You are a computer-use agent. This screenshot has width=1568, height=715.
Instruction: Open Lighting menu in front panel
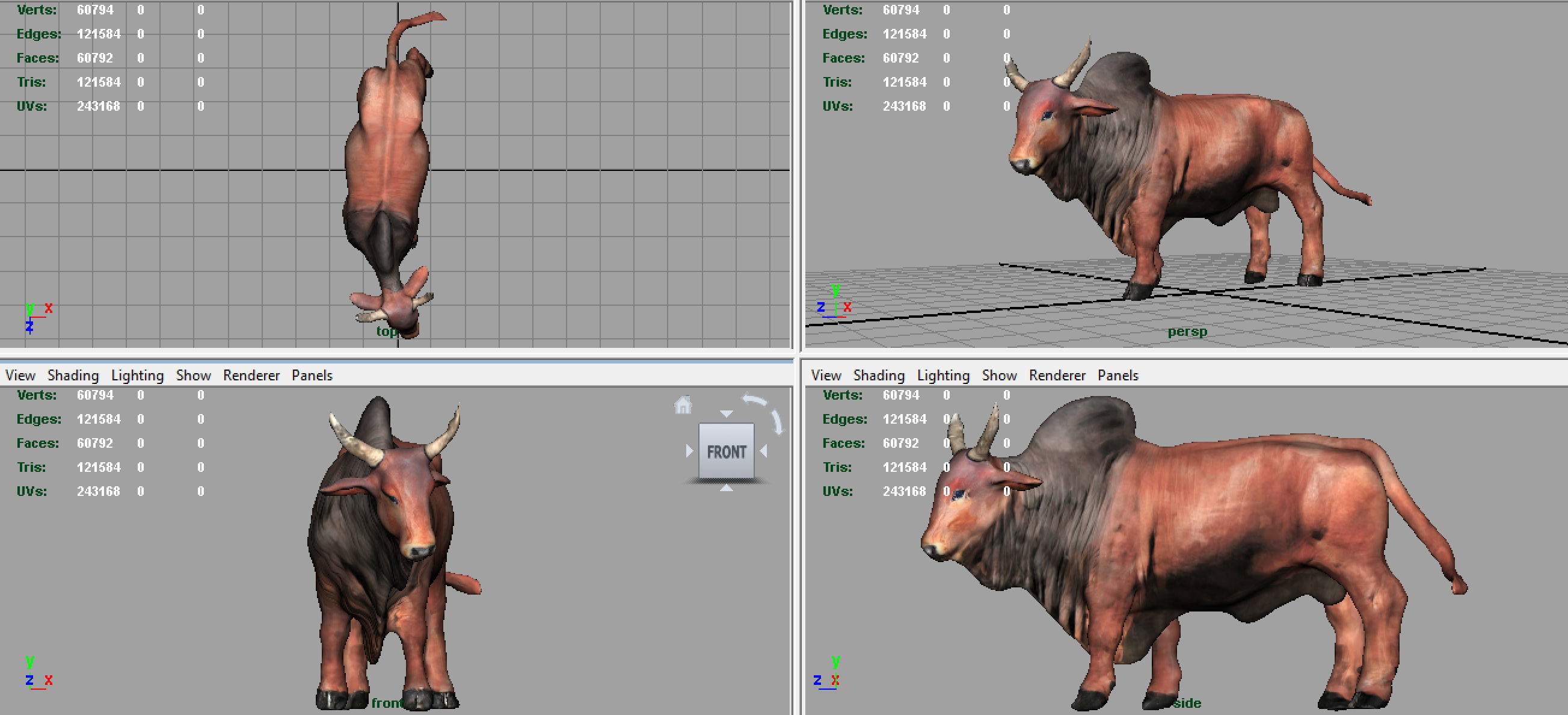pos(138,375)
